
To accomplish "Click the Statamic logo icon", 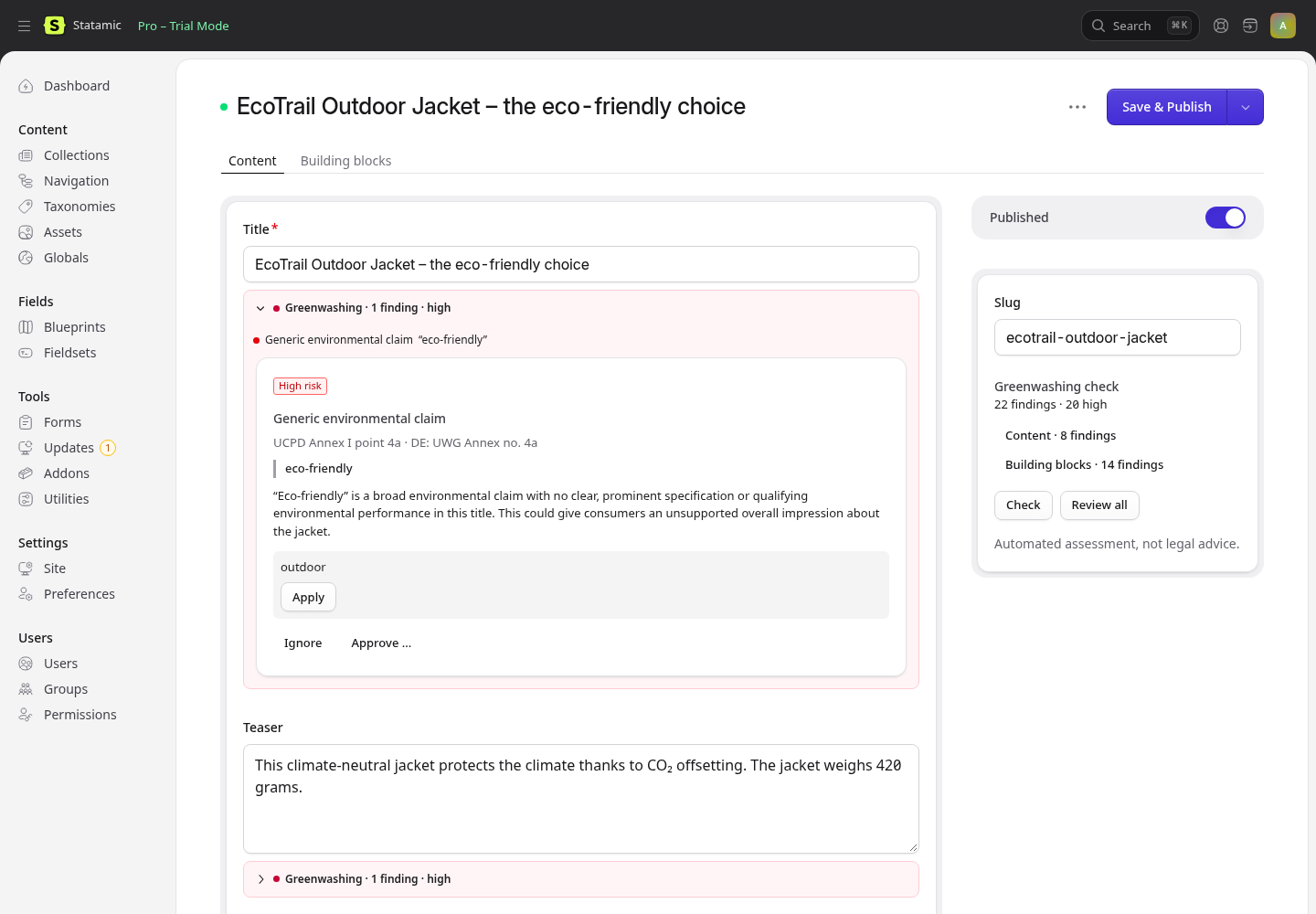I will [x=55, y=26].
